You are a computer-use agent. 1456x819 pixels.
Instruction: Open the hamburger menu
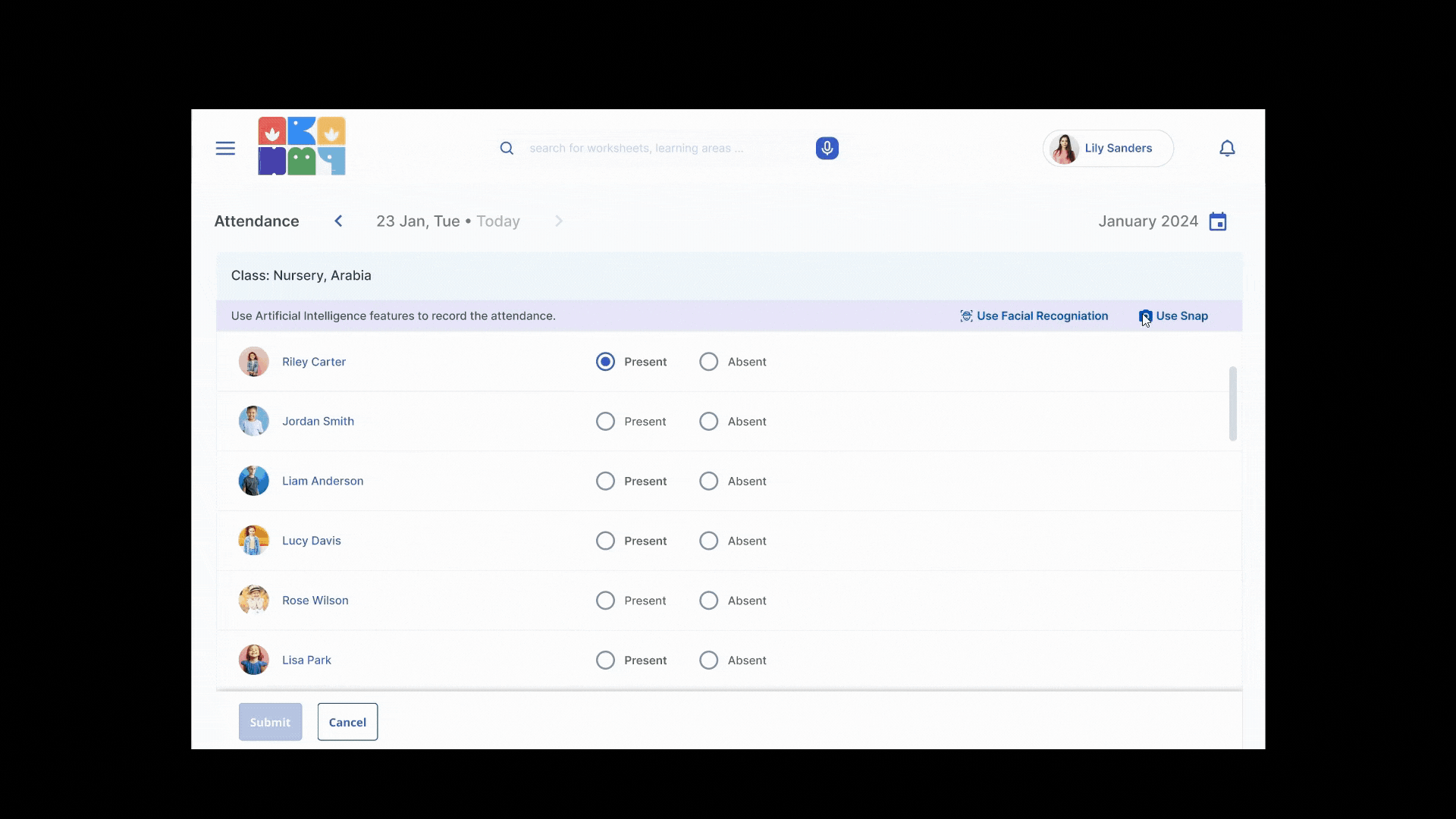pyautogui.click(x=225, y=149)
